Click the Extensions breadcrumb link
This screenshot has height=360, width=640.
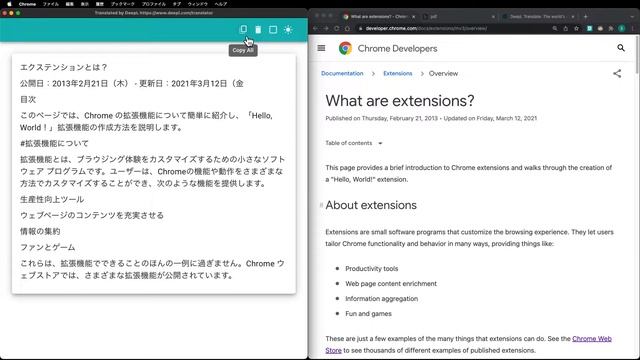coord(398,73)
